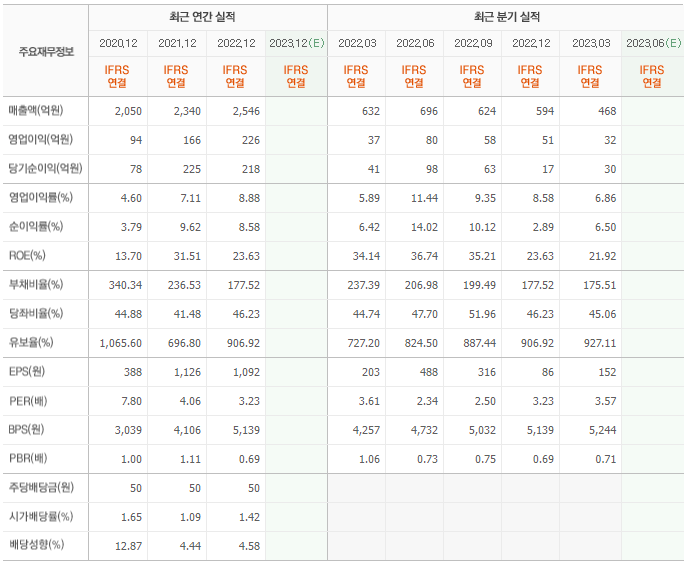Select the 주요재무정보 header cell

(x=46, y=52)
